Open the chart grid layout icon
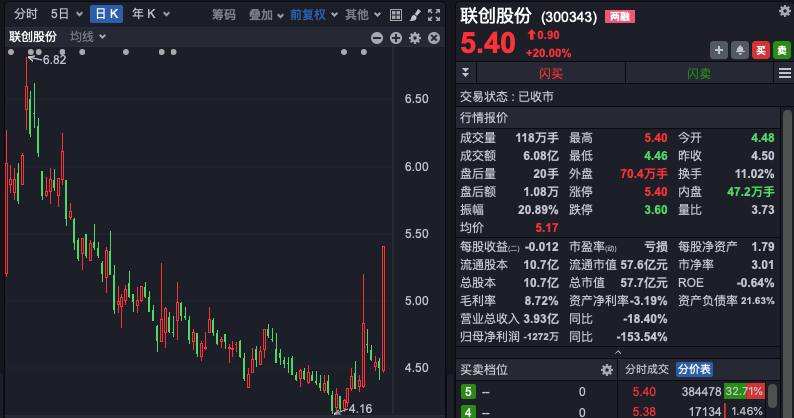794x418 pixels. pos(394,15)
